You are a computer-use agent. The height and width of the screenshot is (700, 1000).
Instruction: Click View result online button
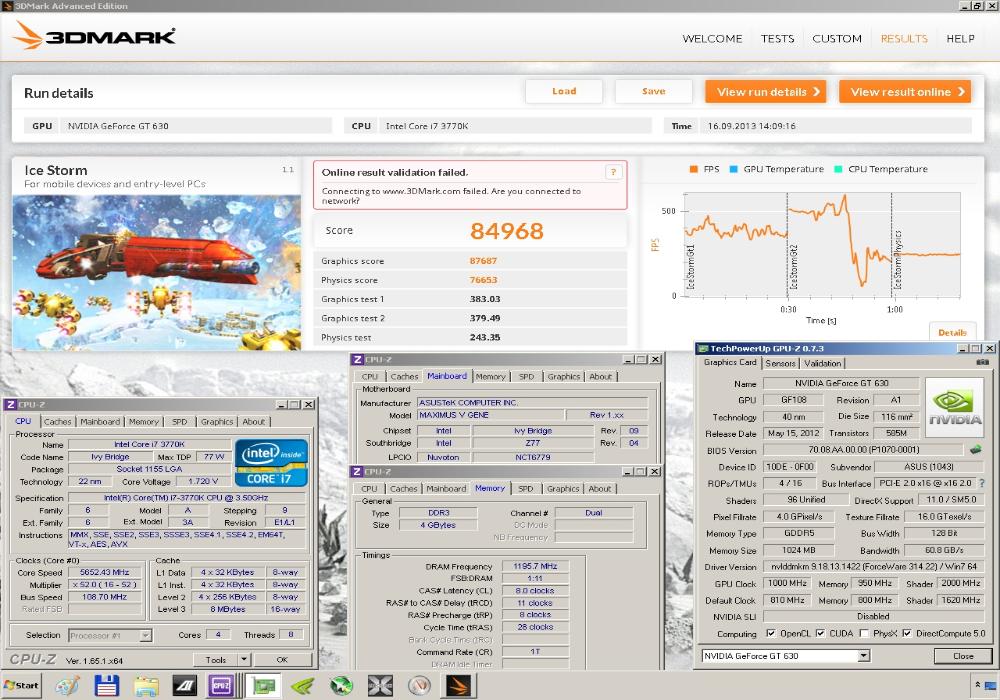(x=905, y=92)
